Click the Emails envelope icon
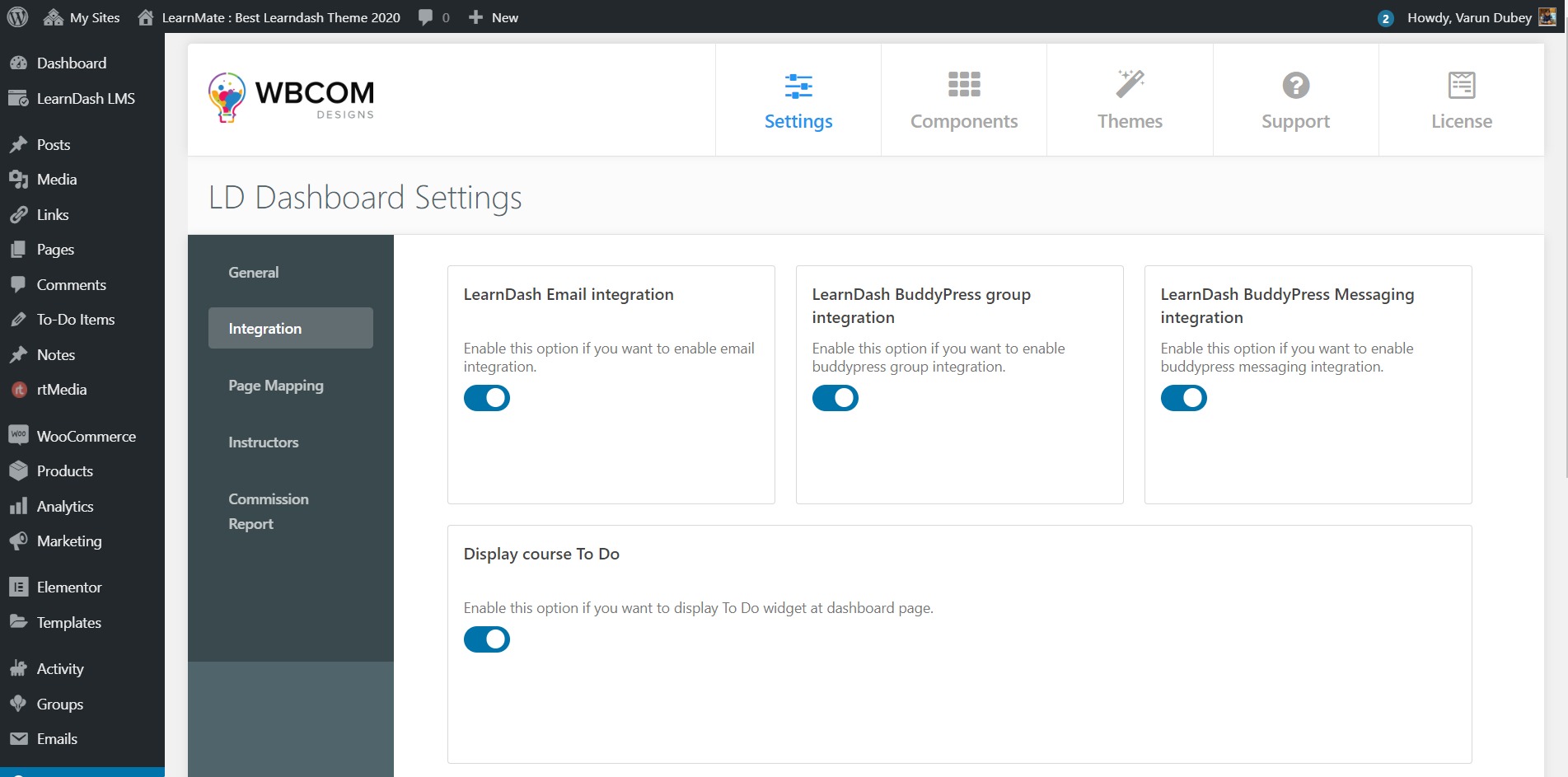Image resolution: width=1568 pixels, height=777 pixels. click(18, 739)
